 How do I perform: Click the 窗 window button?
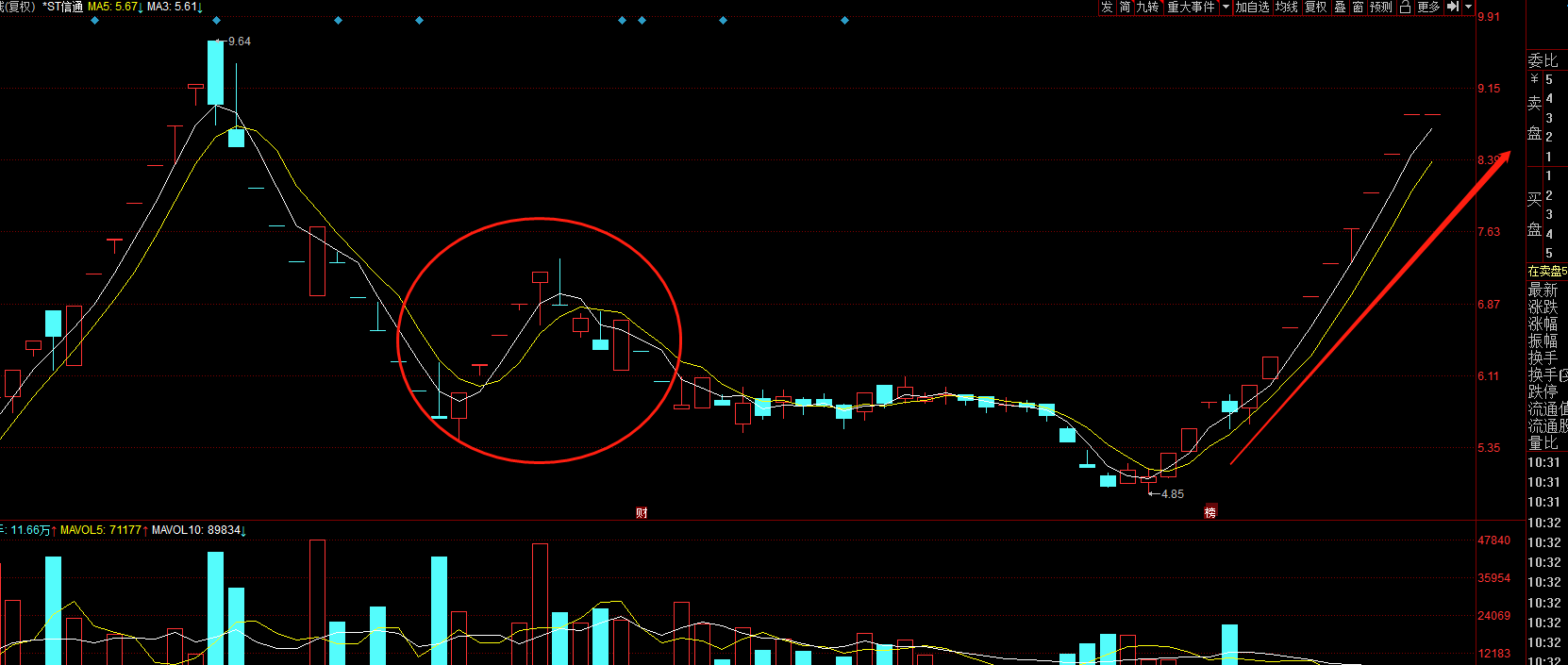point(1358,7)
